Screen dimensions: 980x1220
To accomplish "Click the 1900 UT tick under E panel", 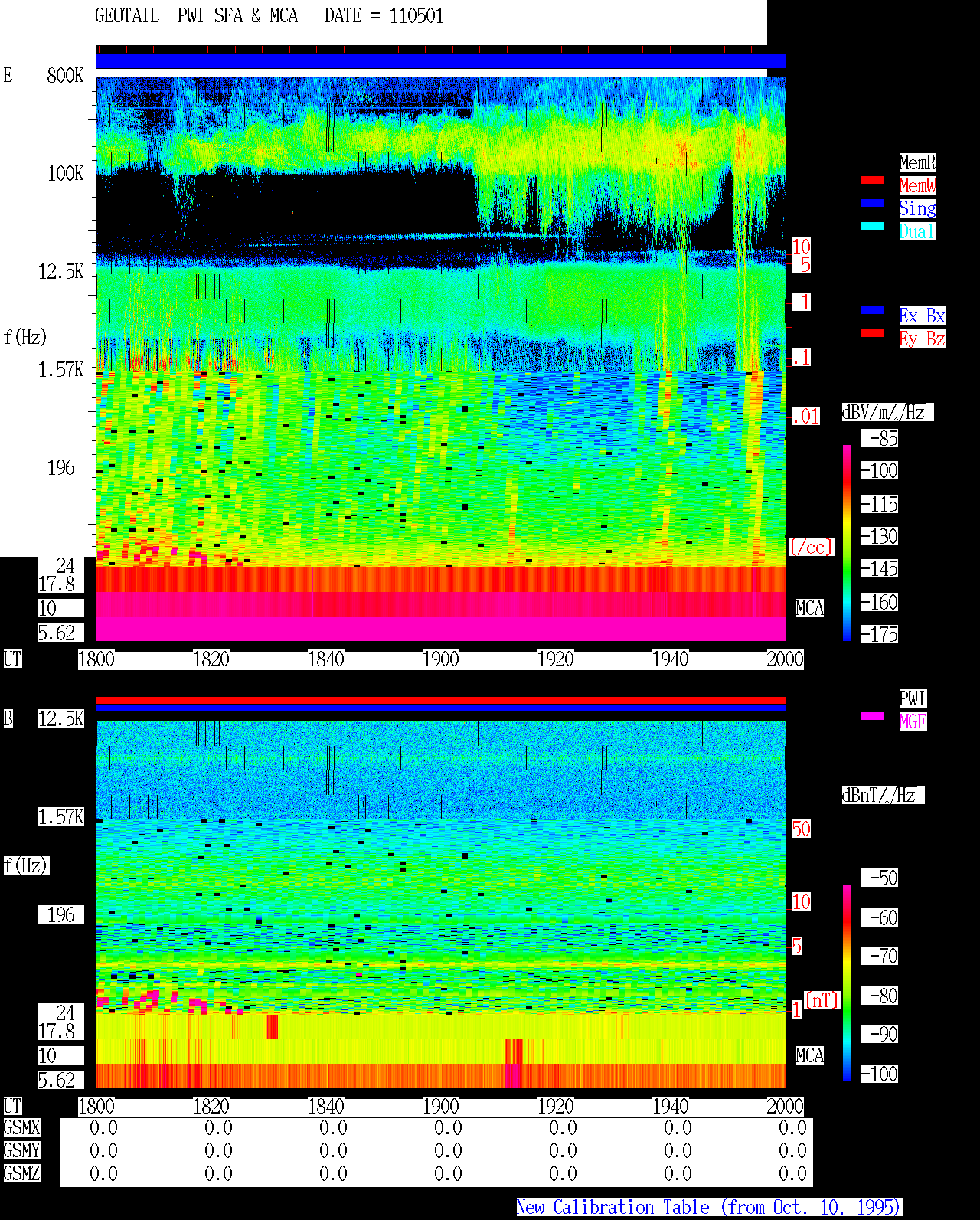I will pos(441,659).
